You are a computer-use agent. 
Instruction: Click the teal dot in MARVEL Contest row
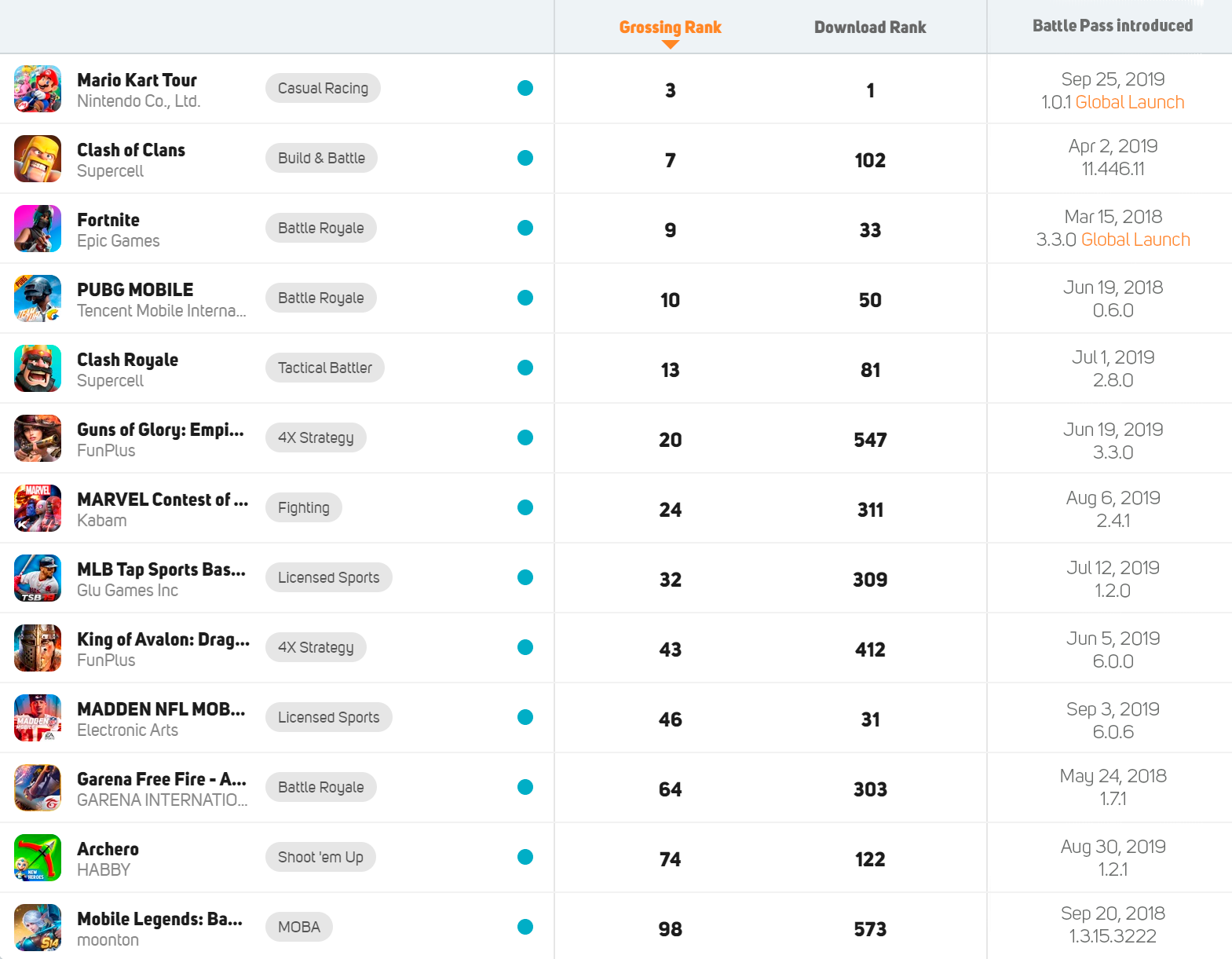(525, 507)
